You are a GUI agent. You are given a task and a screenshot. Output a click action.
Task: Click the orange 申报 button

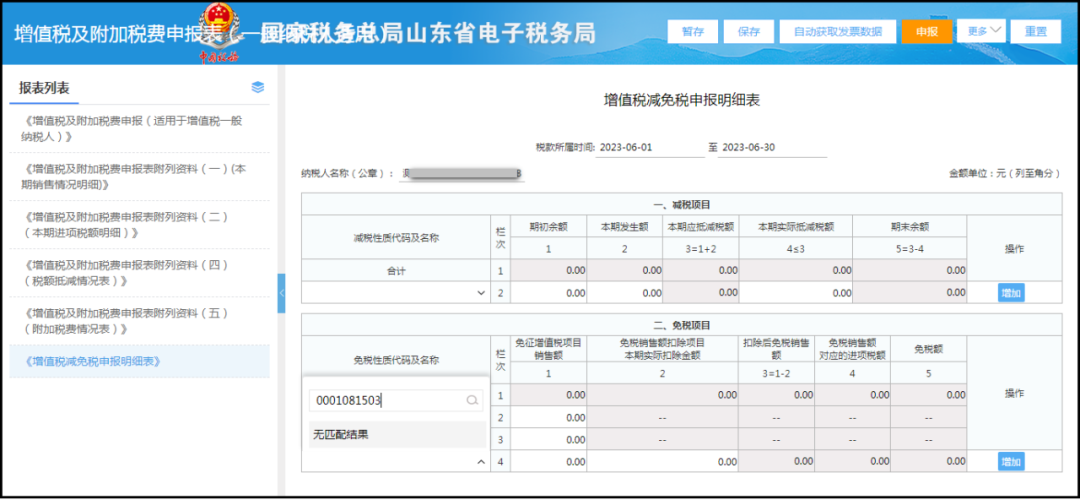[926, 32]
